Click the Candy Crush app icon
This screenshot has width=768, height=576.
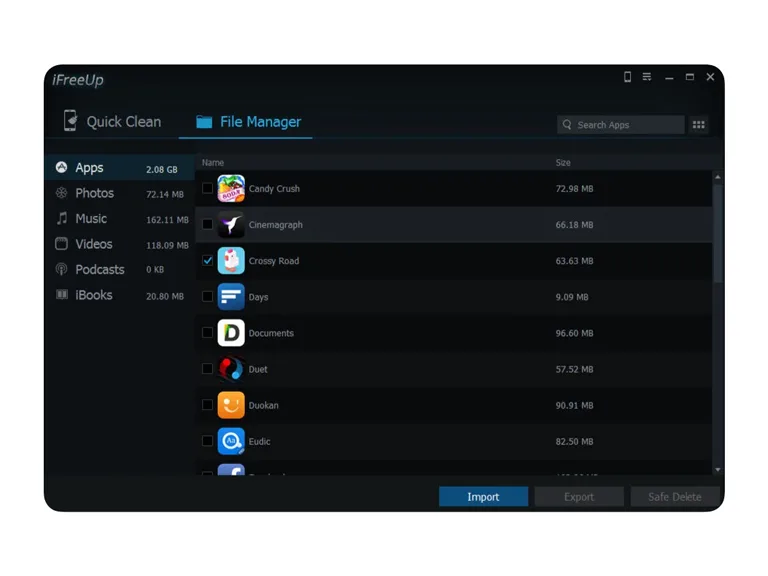(231, 189)
